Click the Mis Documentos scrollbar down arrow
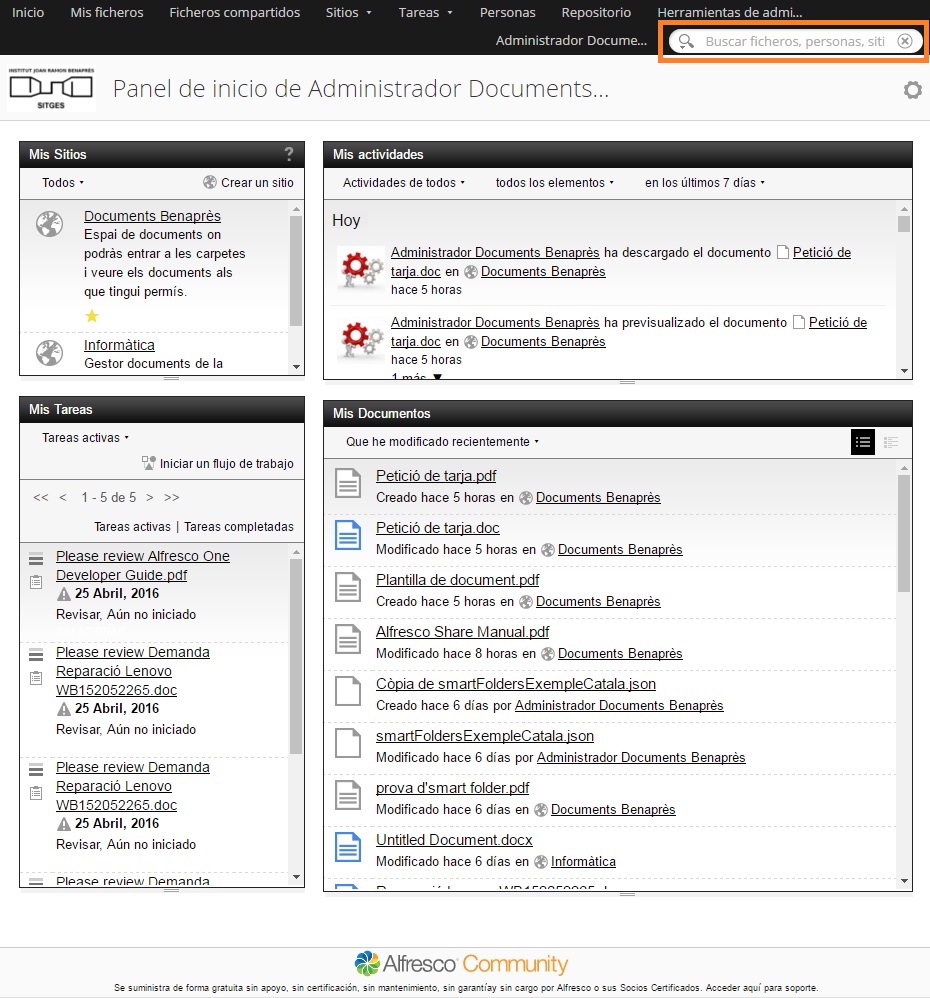 pos(904,881)
